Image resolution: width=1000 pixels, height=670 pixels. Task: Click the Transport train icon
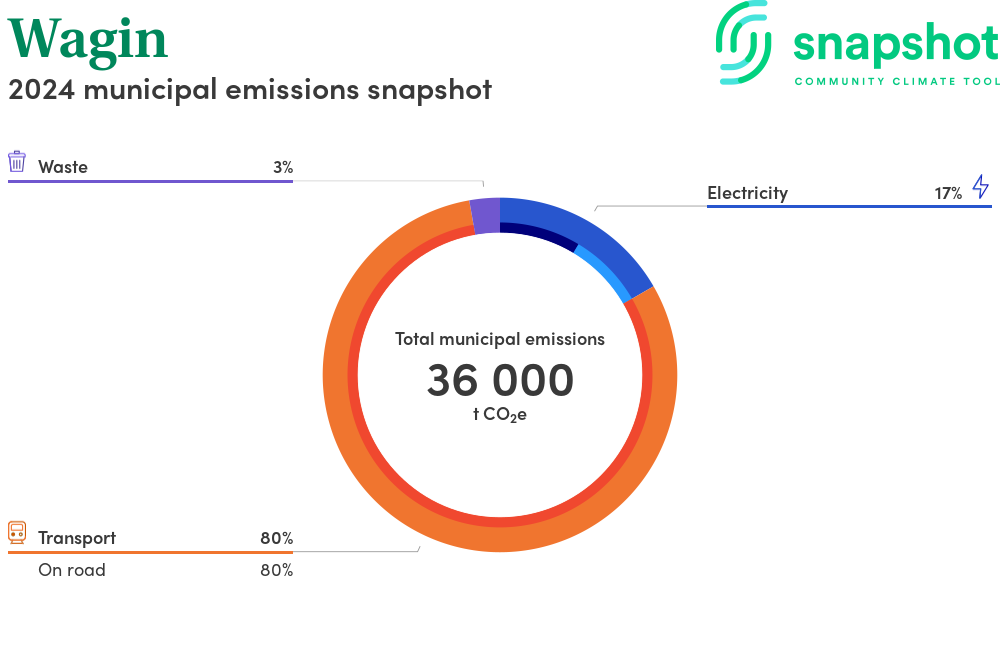tap(17, 532)
